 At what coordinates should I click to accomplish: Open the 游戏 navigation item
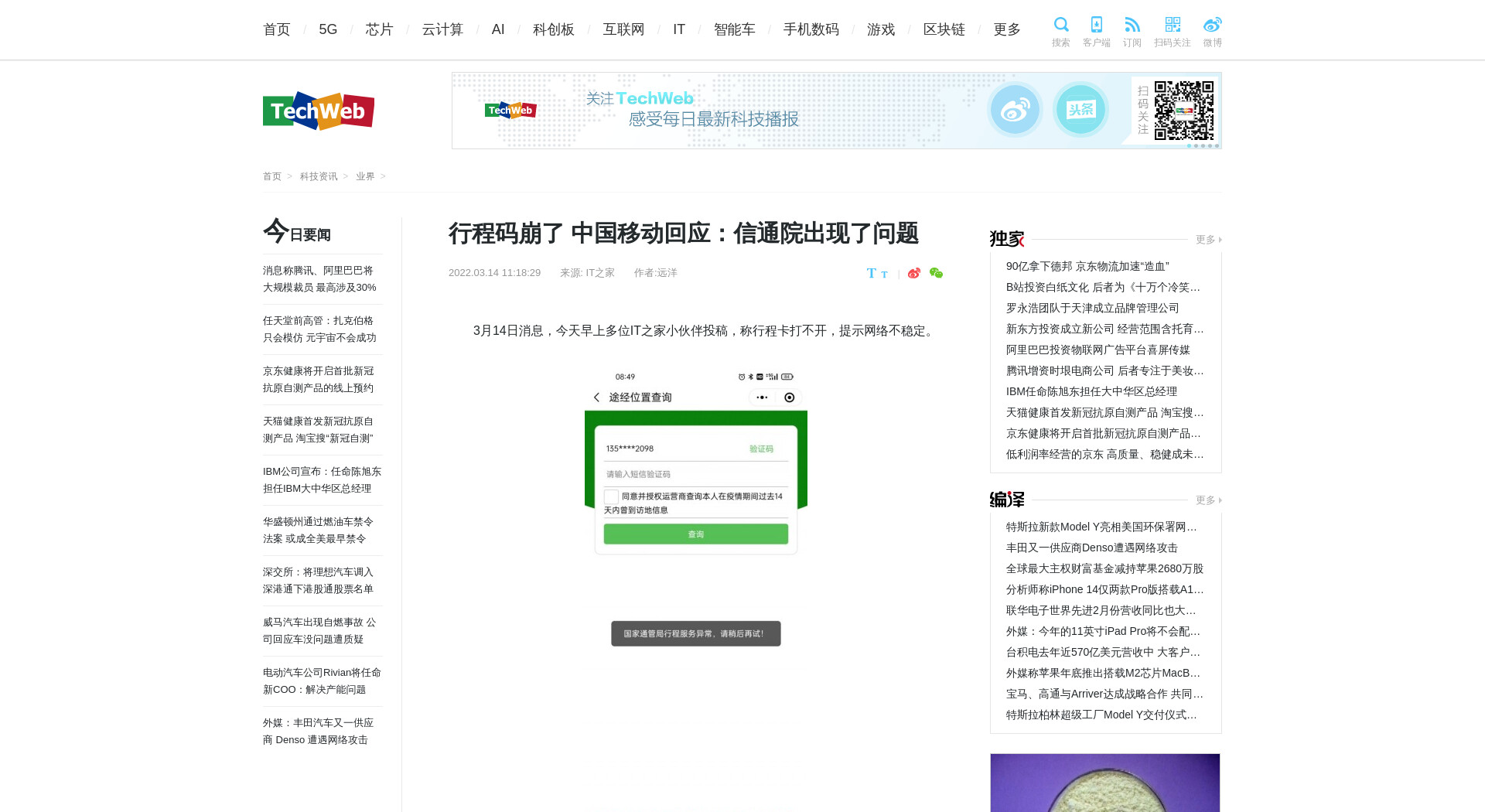click(x=881, y=29)
